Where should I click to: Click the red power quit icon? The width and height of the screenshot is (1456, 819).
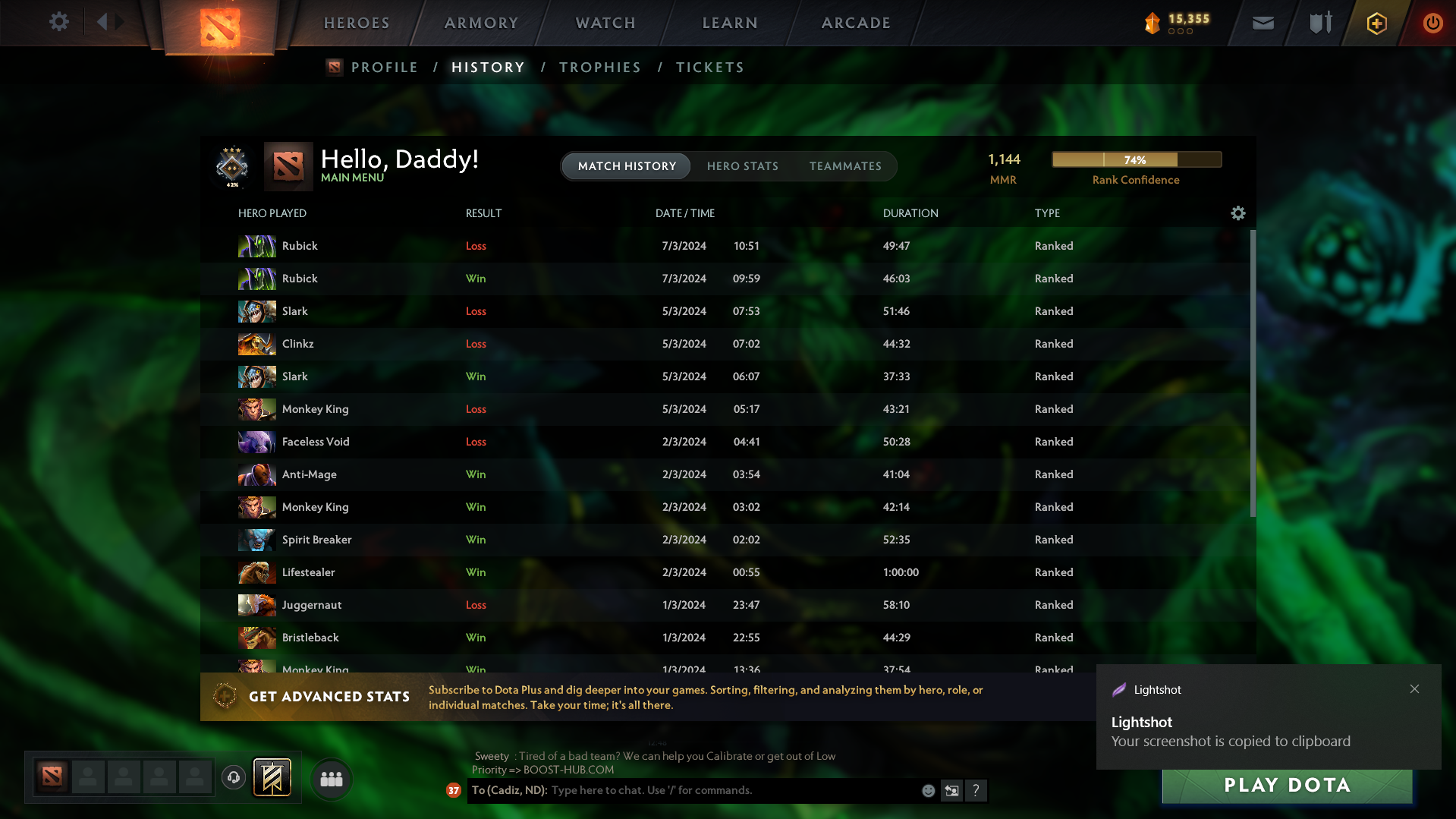click(1432, 23)
